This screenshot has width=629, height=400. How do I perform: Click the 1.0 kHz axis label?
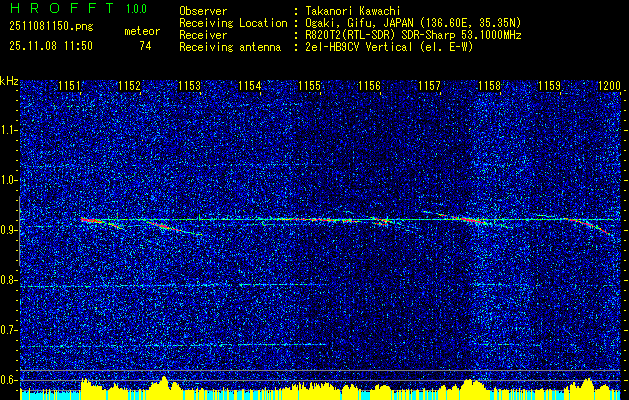[x=9, y=181]
